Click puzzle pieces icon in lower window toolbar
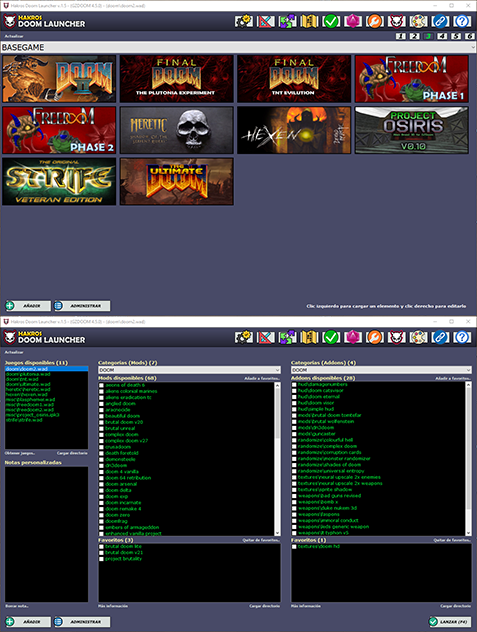The height and width of the screenshot is (632, 477). [287, 337]
